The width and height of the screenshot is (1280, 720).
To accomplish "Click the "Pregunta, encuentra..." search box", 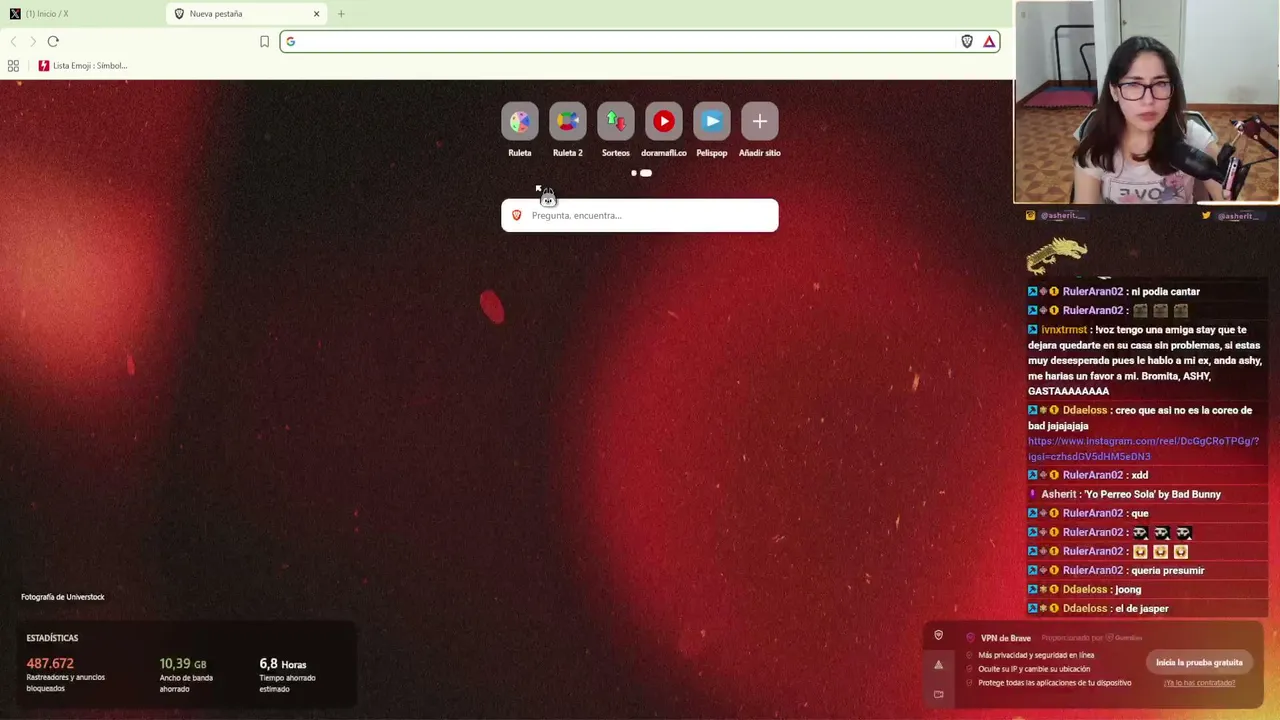I will click(640, 215).
